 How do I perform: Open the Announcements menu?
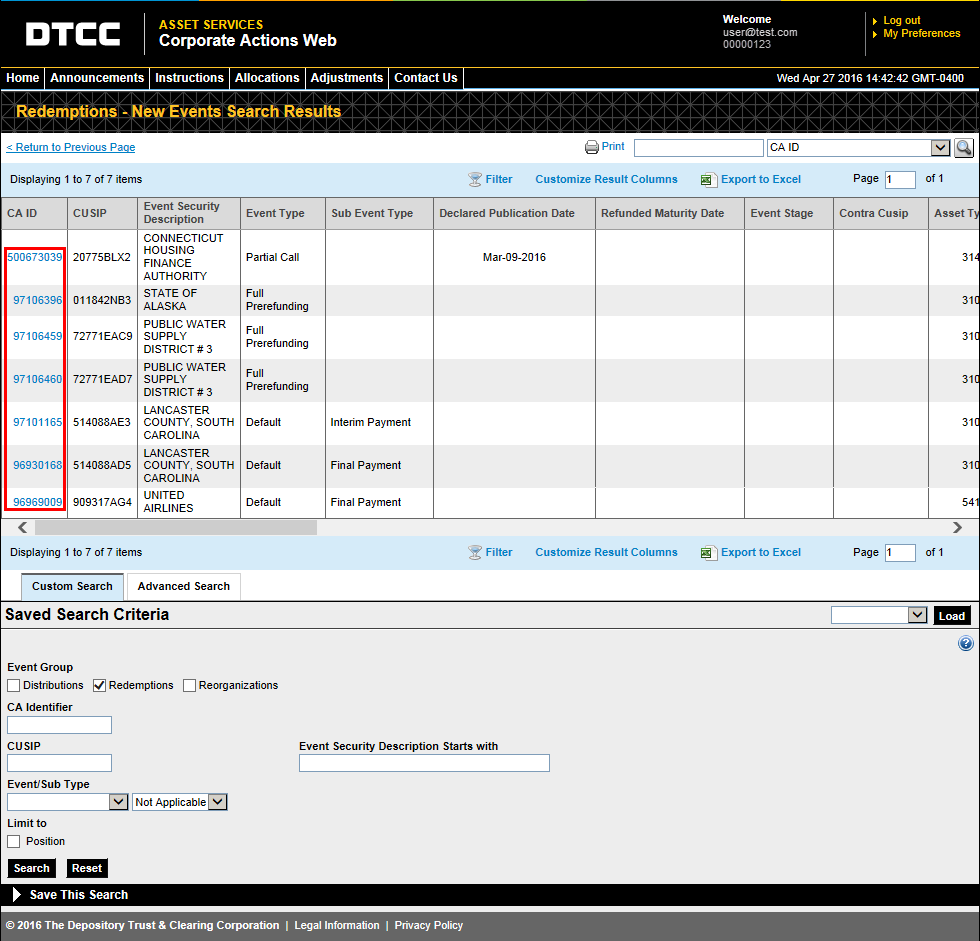point(97,78)
